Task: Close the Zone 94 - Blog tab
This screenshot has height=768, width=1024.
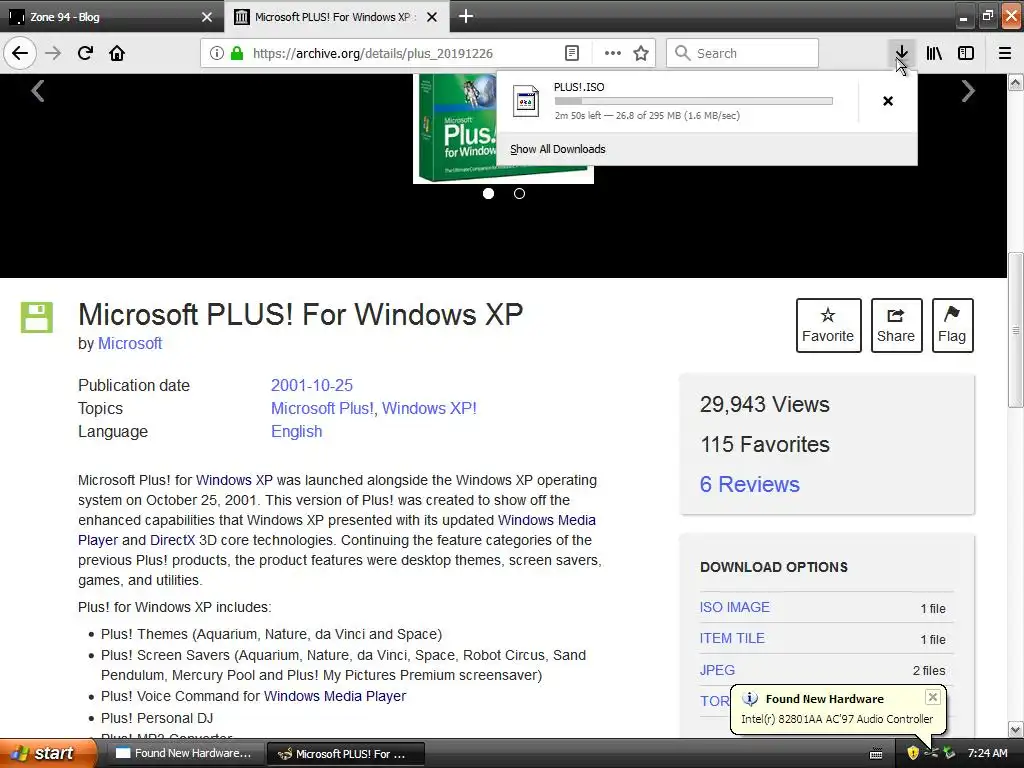Action: (x=206, y=17)
